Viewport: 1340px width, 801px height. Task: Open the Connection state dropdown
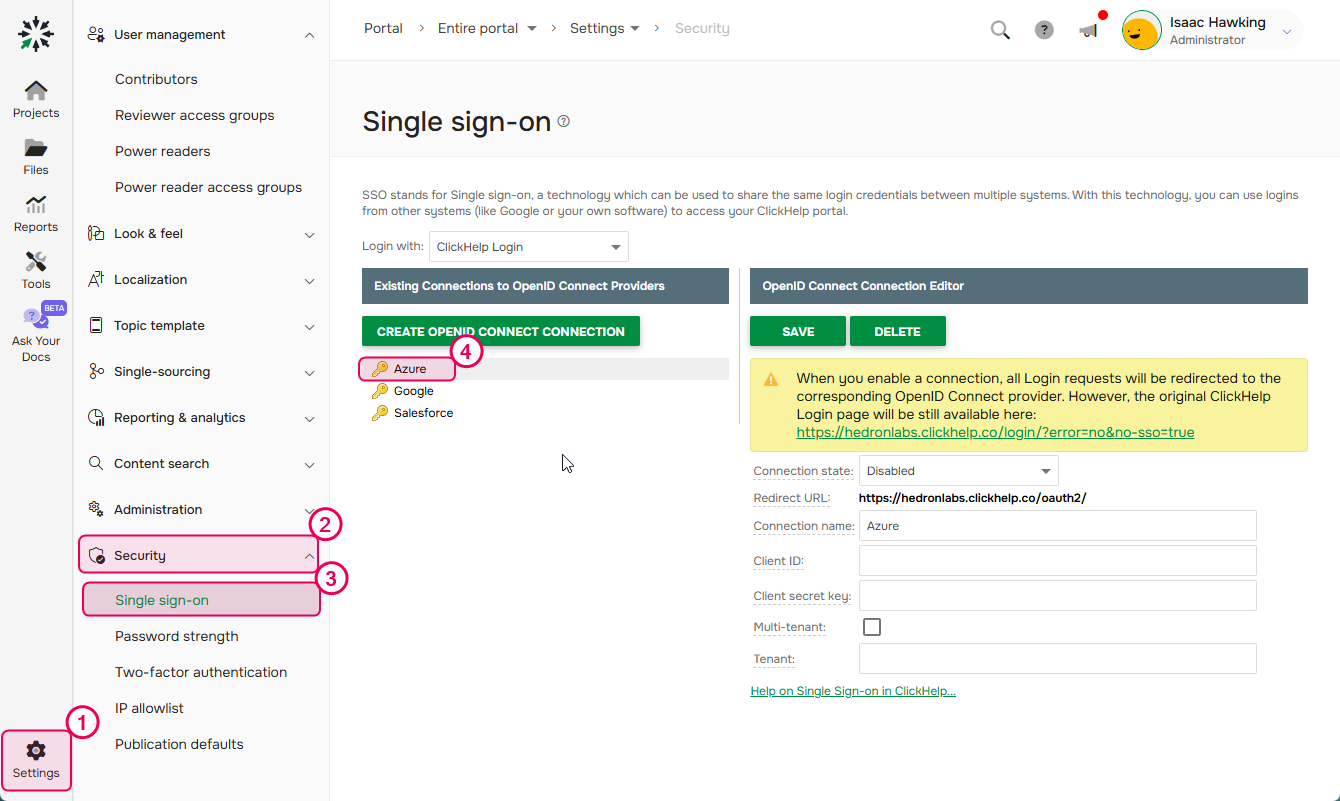pos(957,470)
